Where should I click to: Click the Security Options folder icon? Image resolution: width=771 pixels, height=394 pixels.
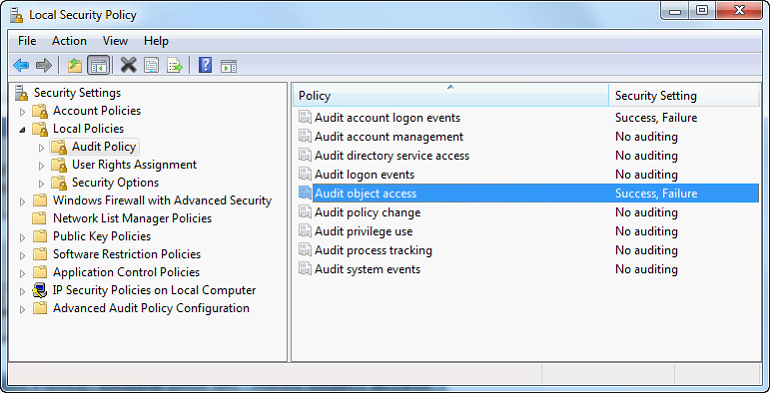tap(59, 183)
